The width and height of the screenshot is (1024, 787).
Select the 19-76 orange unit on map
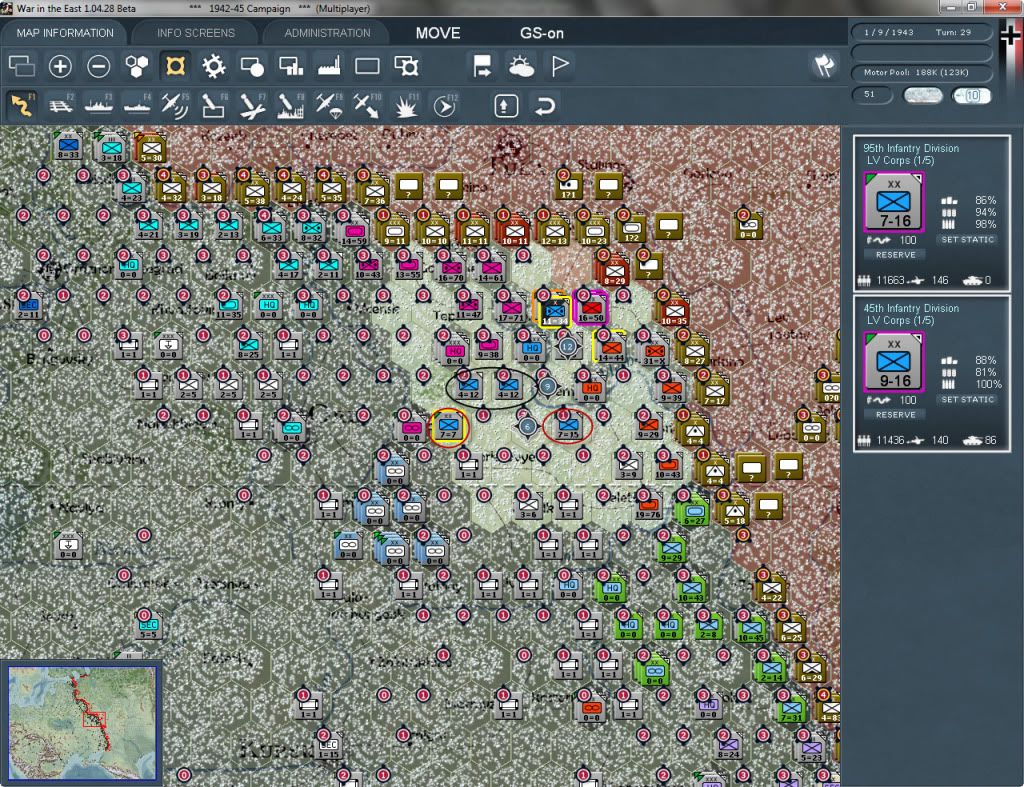point(648,507)
